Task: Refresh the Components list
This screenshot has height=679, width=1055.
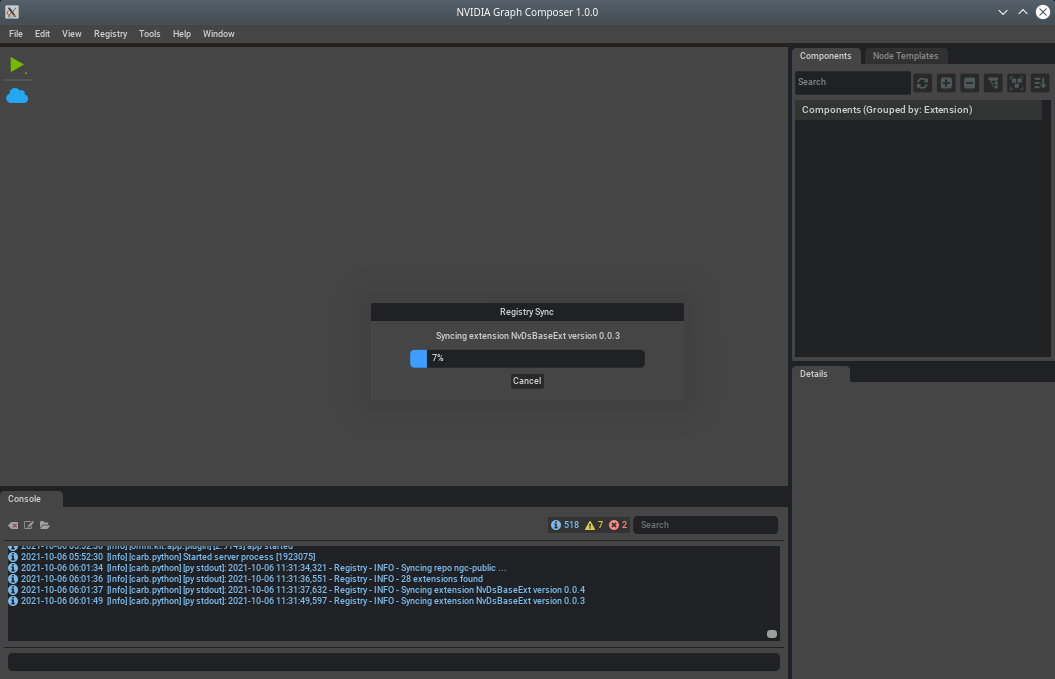Action: [923, 83]
